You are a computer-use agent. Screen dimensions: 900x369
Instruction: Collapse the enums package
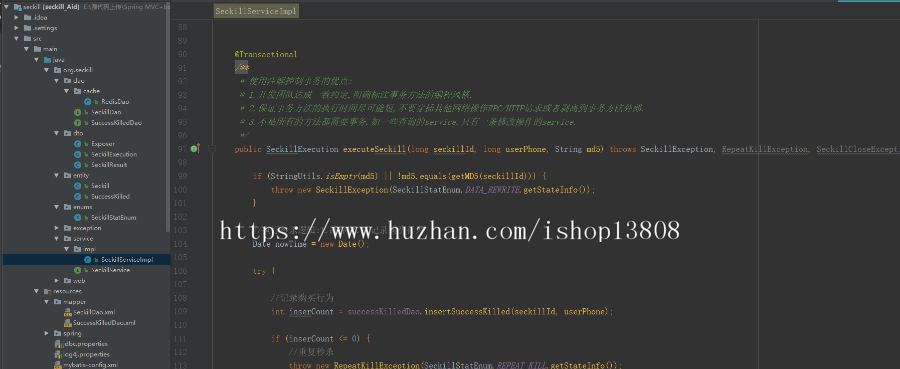[x=57, y=207]
